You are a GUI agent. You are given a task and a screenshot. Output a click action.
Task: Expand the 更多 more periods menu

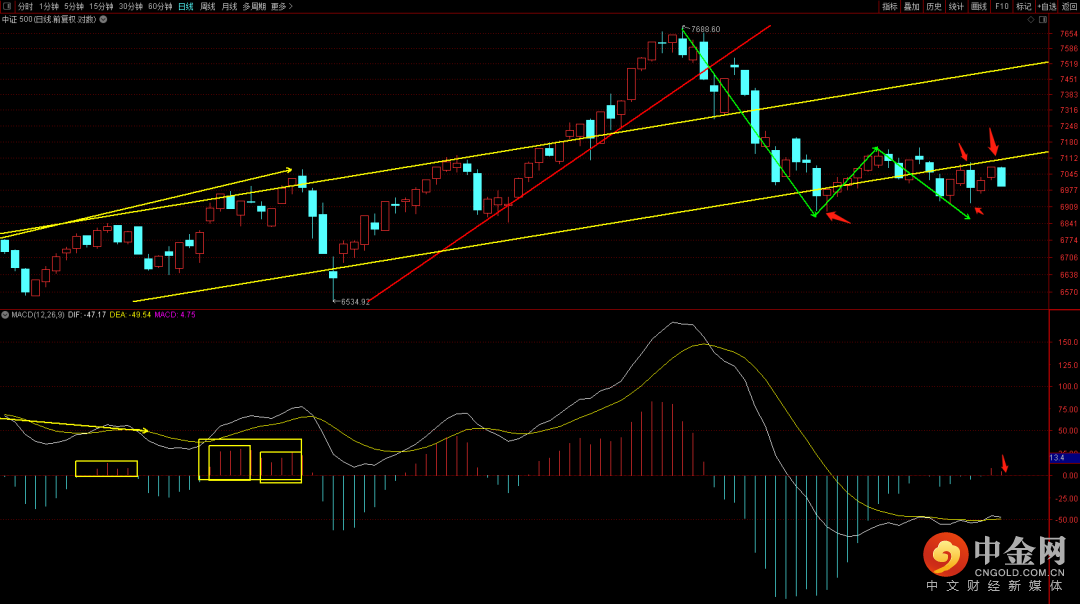pos(281,6)
